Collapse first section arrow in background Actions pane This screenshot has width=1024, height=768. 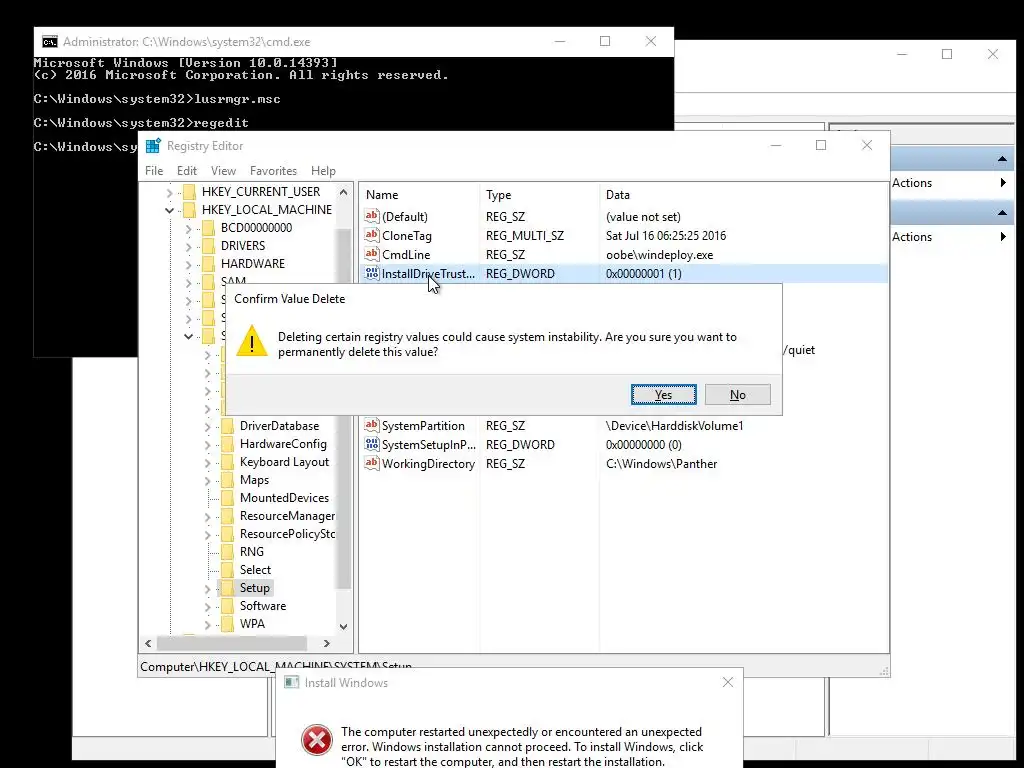point(1002,159)
